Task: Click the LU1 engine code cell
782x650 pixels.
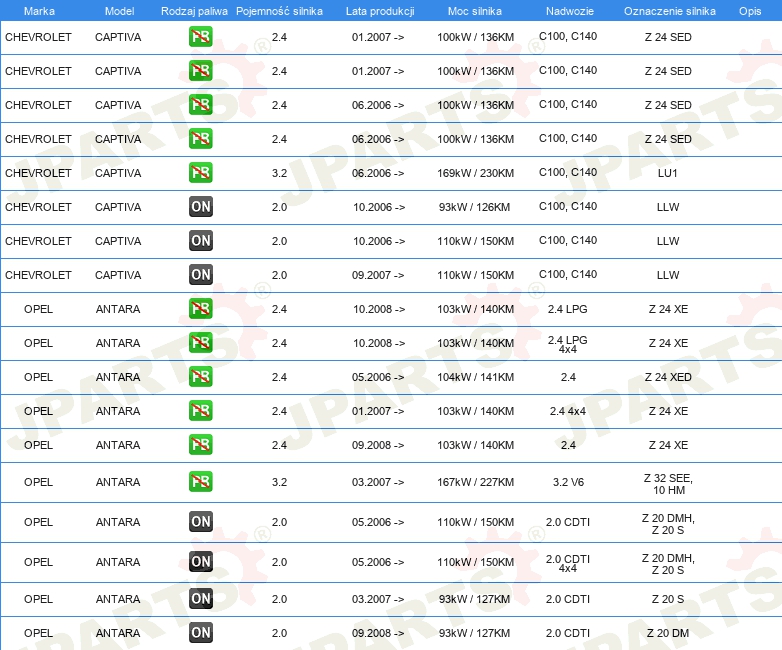Action: click(668, 173)
